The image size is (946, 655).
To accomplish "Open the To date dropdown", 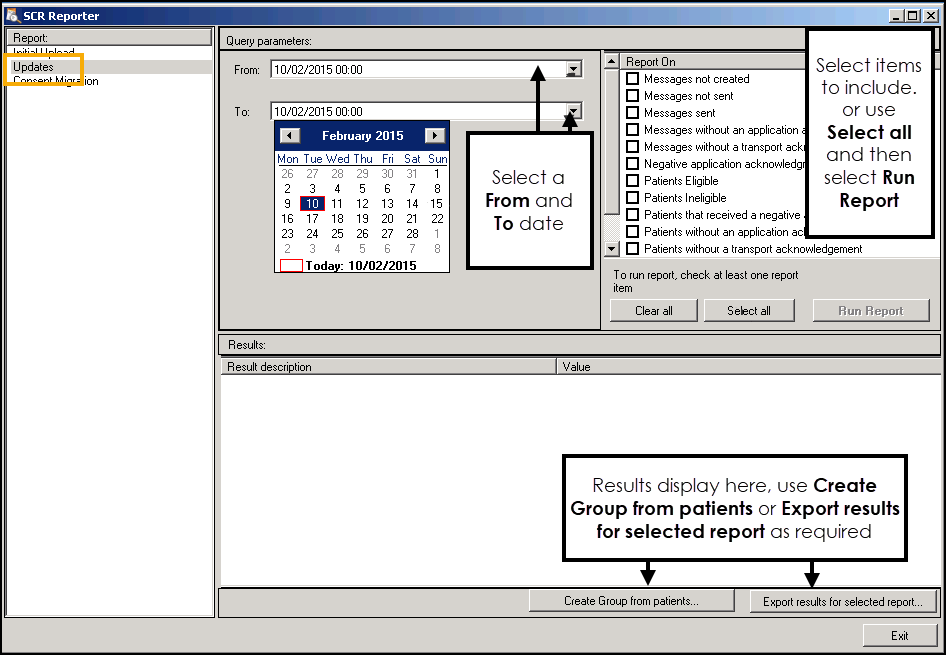I will tap(573, 111).
